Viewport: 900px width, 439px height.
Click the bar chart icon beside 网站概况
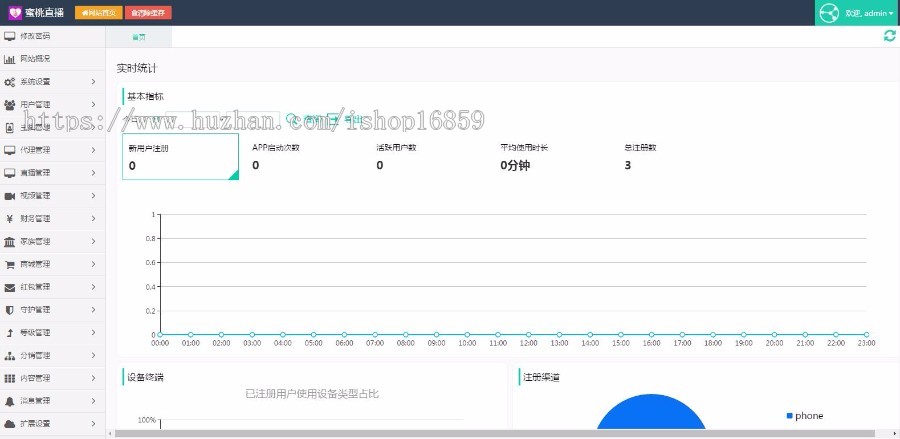[10, 59]
